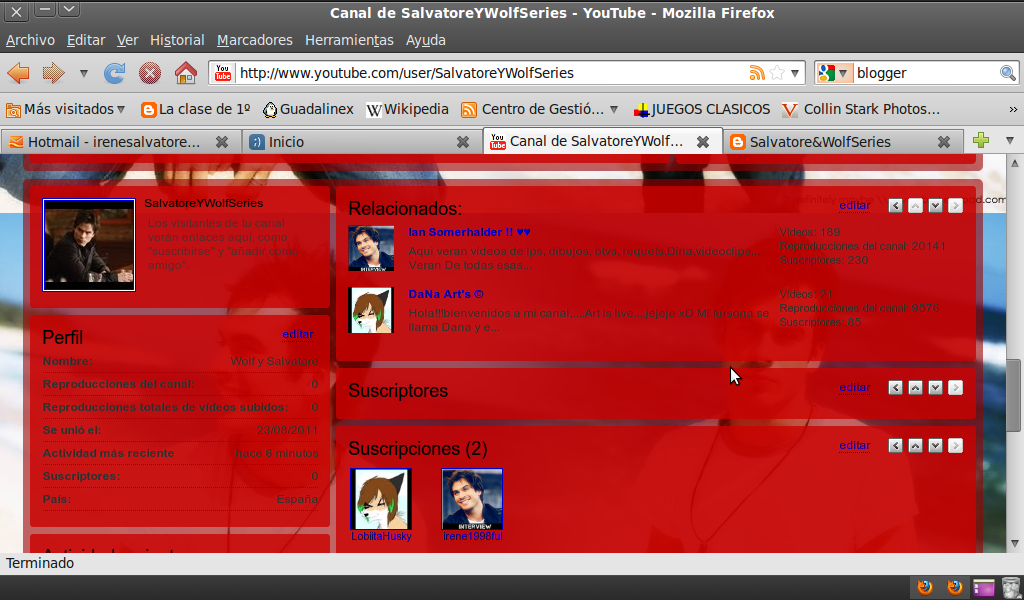The image size is (1024, 600).
Task: Click the Ian Somerhalder channel thumbnail in Relacionados
Action: tap(371, 248)
